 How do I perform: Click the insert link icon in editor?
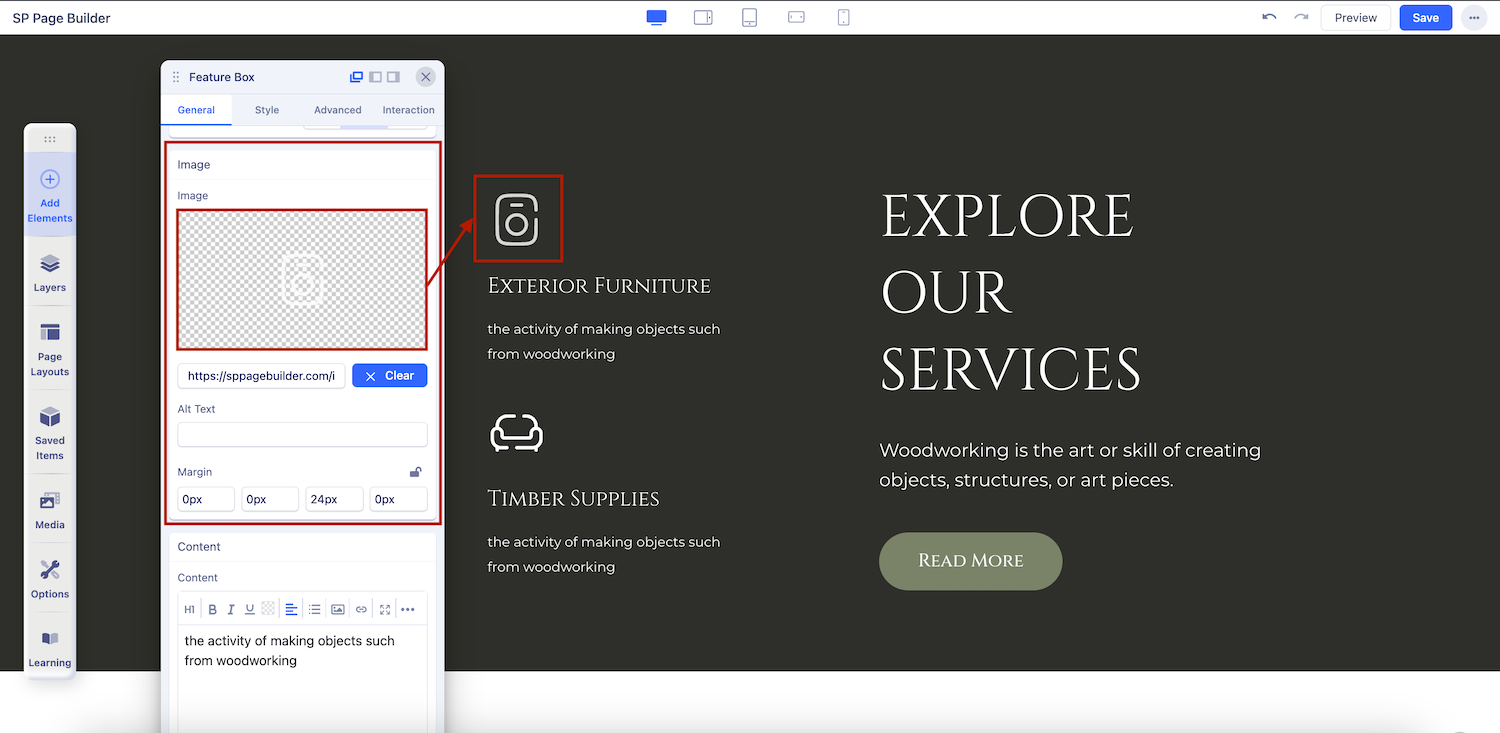coord(361,609)
